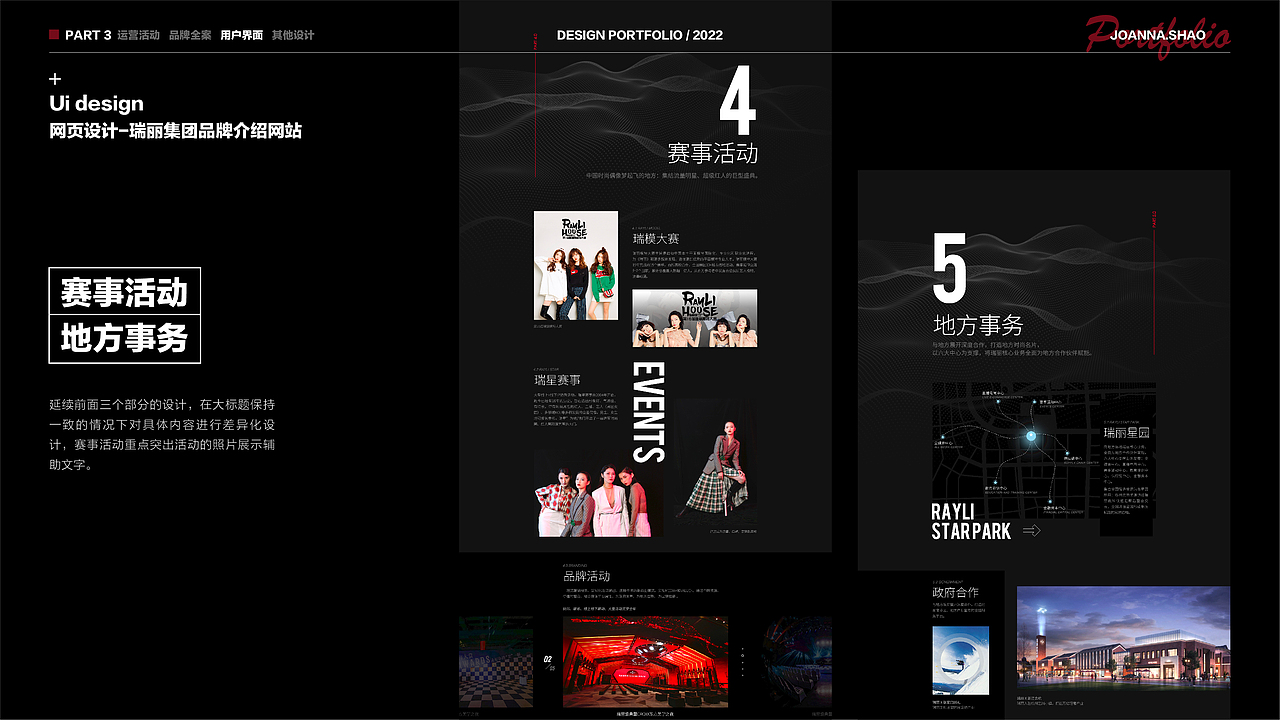Select the dim auditorium next slide image
The image size is (1280, 720).
click(x=798, y=662)
